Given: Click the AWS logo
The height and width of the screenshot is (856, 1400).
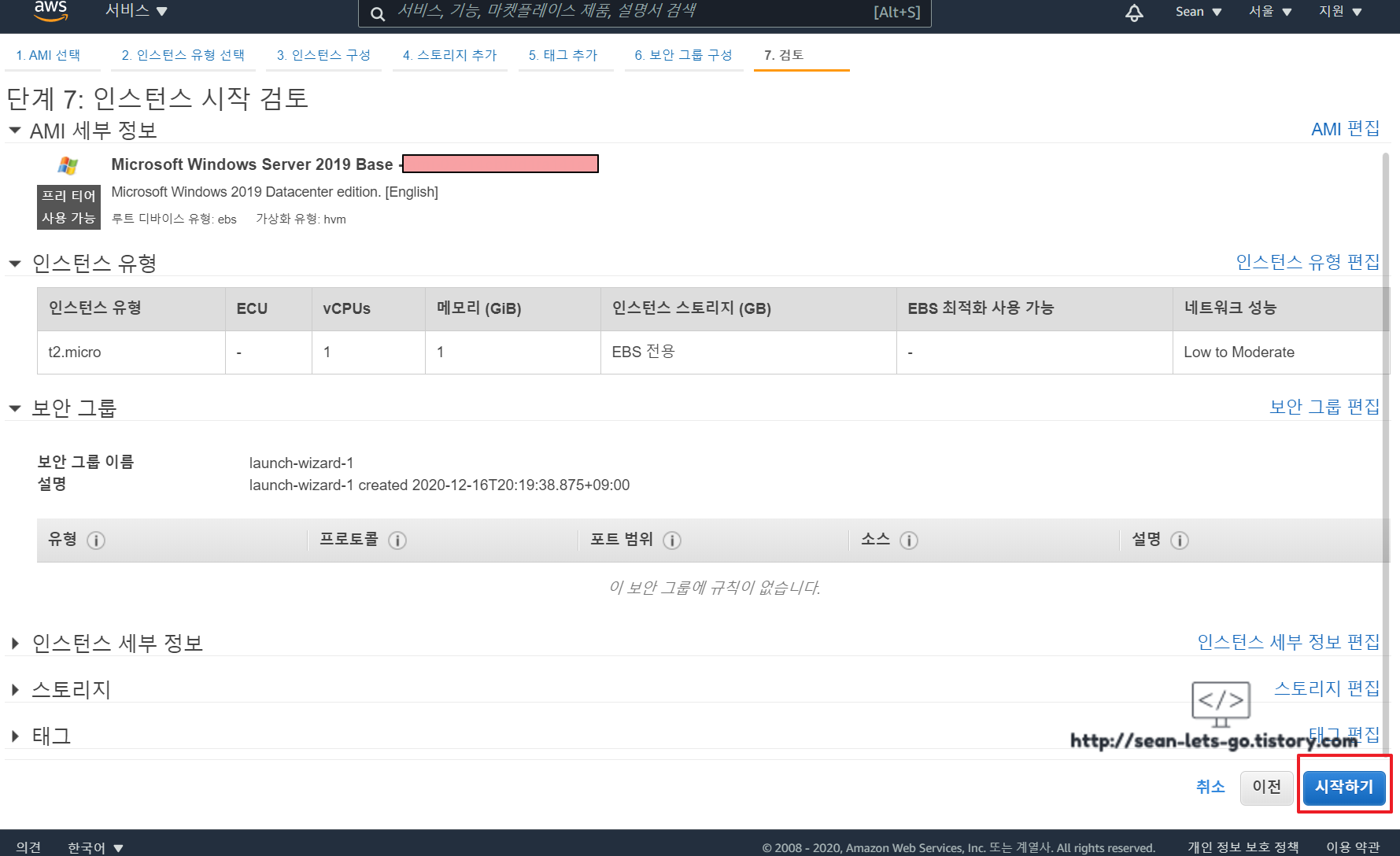Looking at the screenshot, I should pos(50,10).
